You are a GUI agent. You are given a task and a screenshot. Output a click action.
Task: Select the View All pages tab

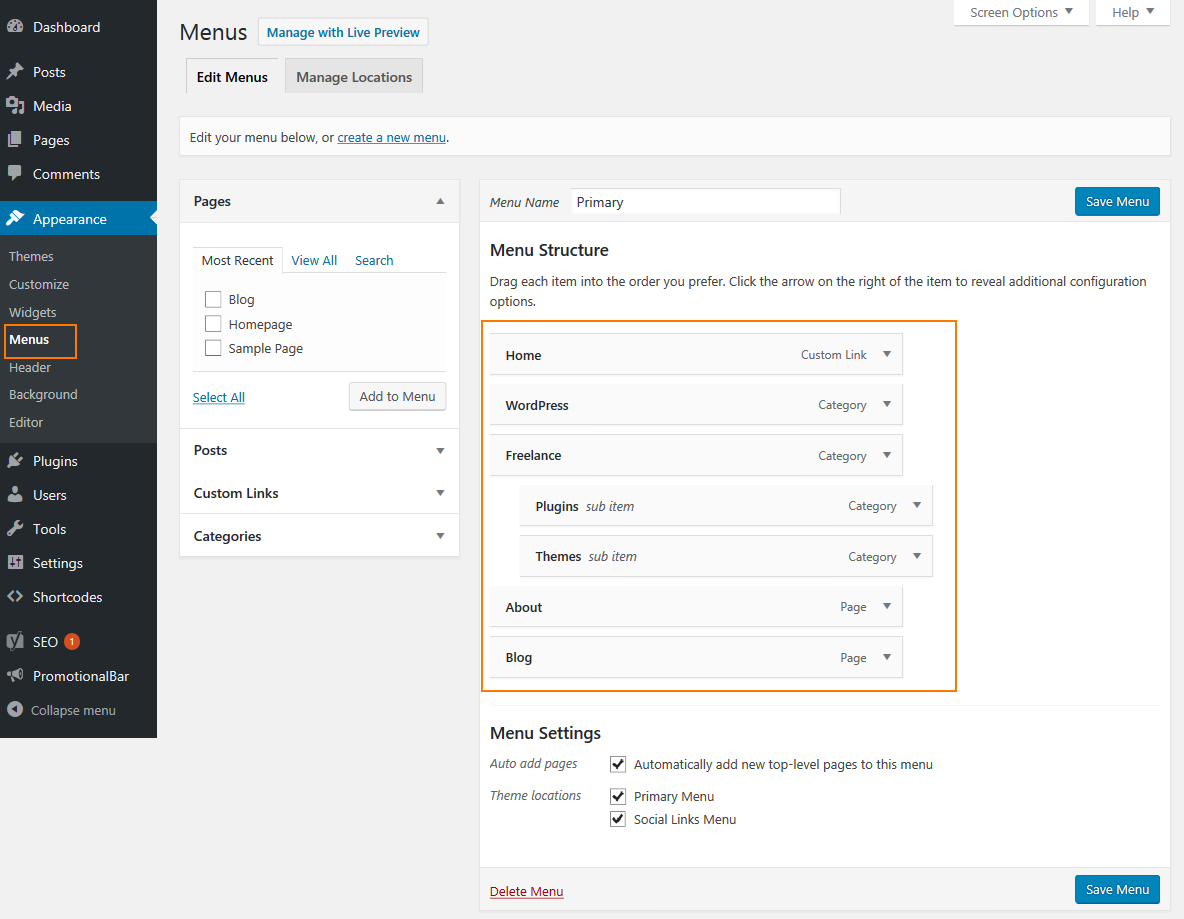314,260
